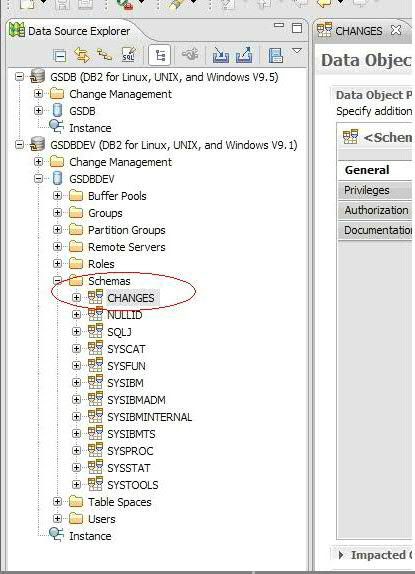Click the filter/properties sheet toolbar icon
This screenshot has width=415, height=574.
(x=276, y=56)
